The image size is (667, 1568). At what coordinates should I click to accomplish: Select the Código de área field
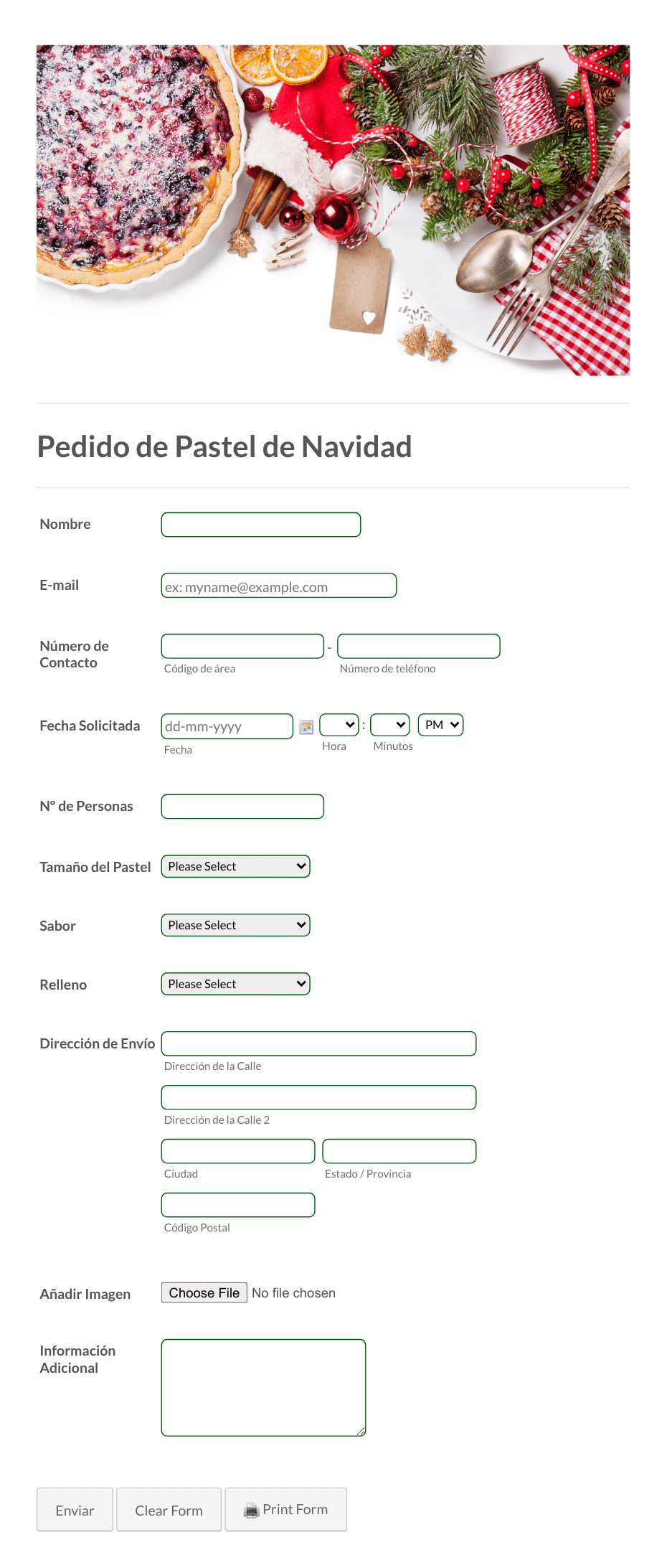tap(242, 646)
